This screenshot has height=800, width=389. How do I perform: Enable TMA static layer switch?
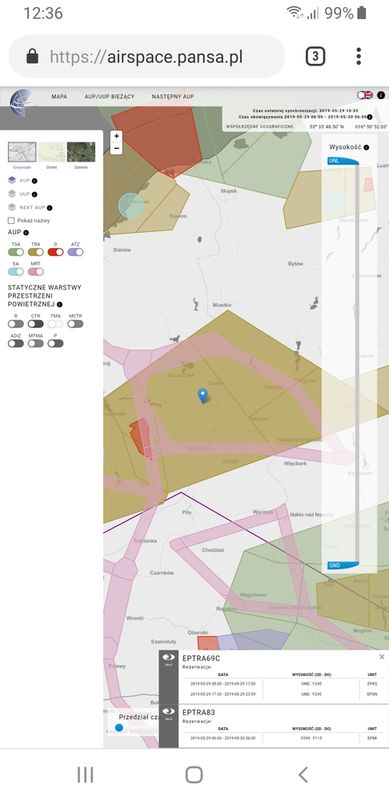coord(56,324)
